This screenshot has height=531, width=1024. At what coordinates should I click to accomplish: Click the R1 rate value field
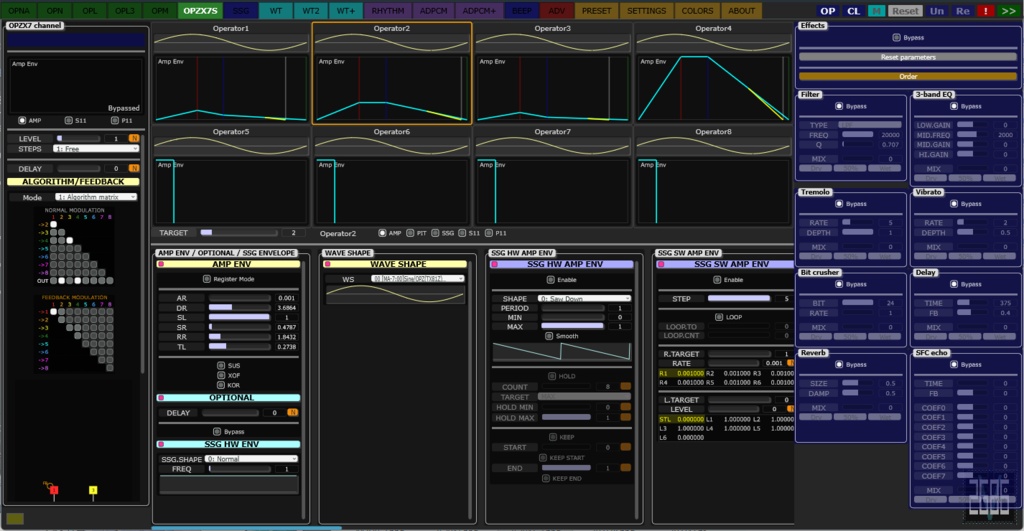[x=681, y=374]
